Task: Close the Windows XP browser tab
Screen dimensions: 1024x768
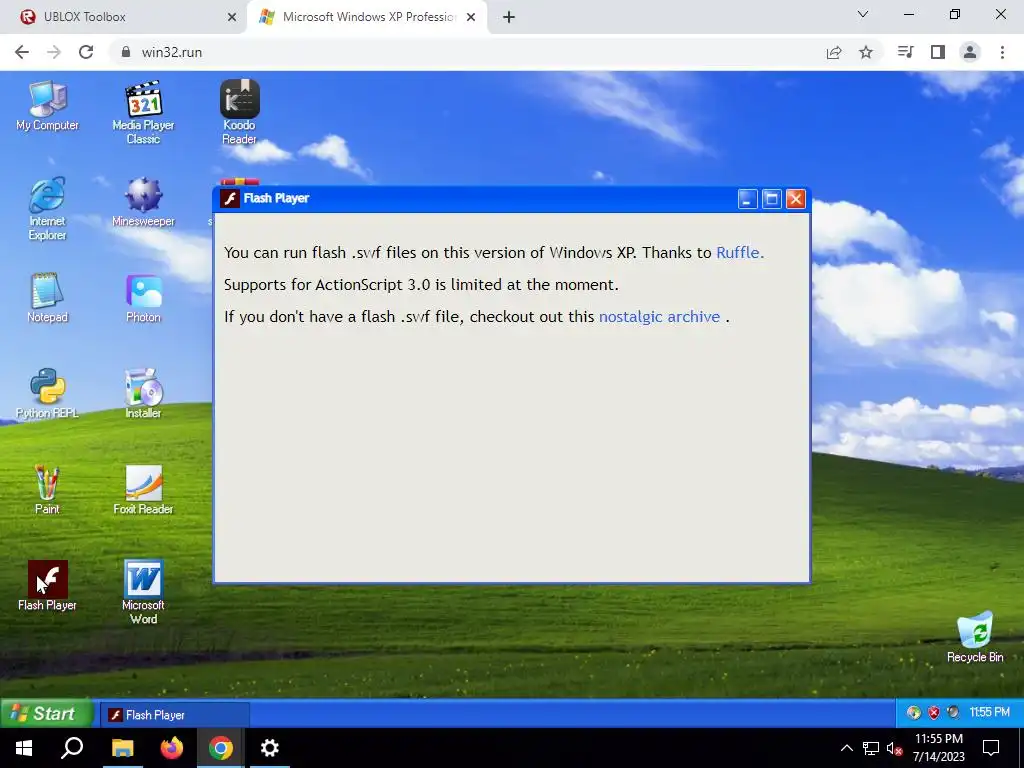Action: point(471,17)
